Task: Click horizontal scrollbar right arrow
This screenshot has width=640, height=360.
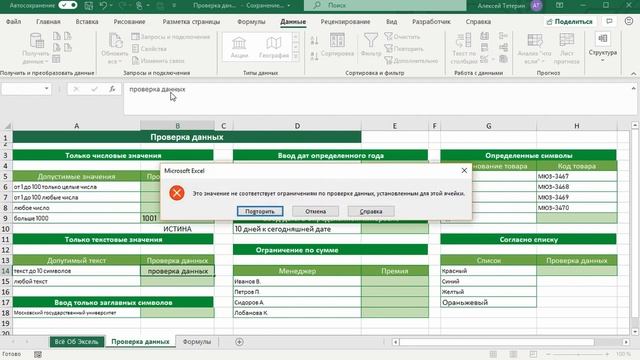Action: point(626,342)
